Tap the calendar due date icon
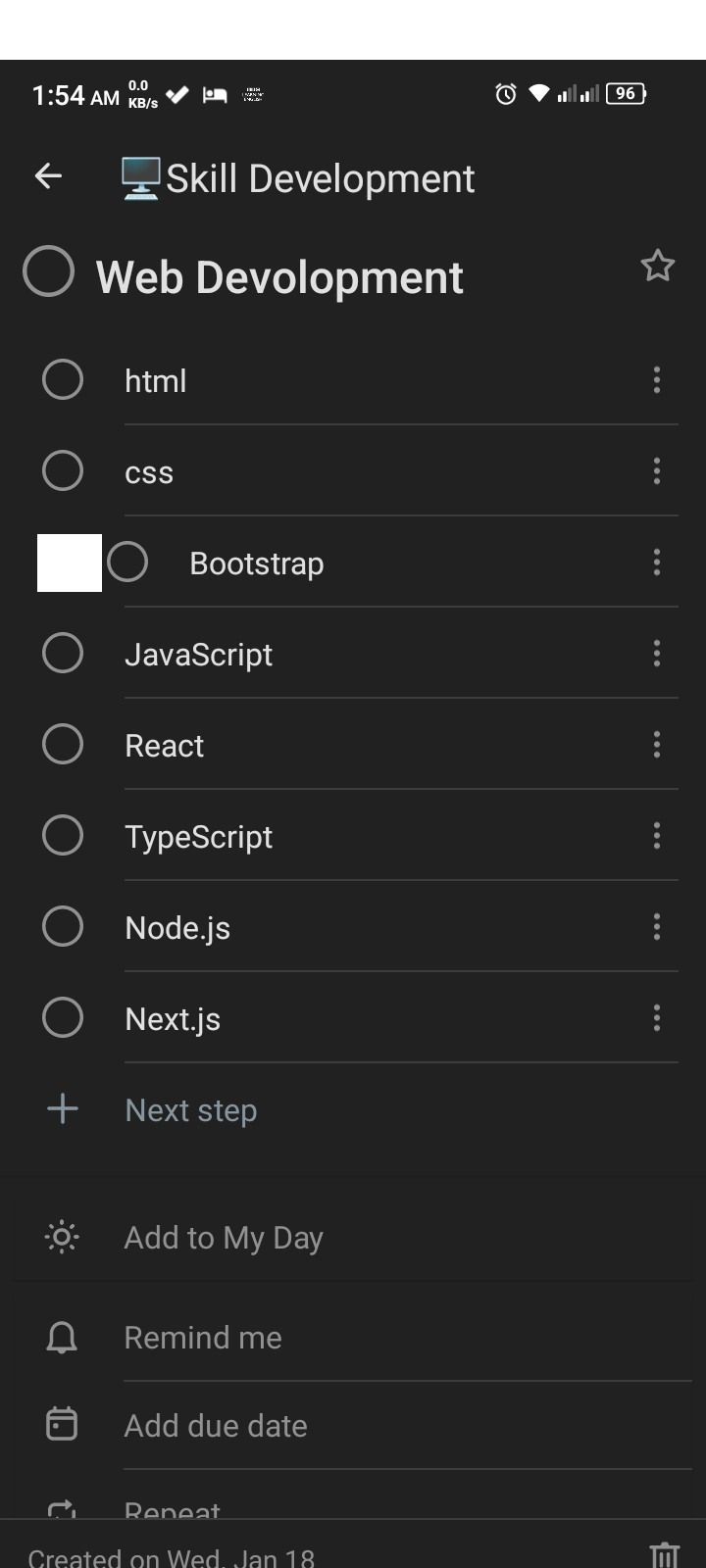The width and height of the screenshot is (706, 1568). coord(62,1424)
